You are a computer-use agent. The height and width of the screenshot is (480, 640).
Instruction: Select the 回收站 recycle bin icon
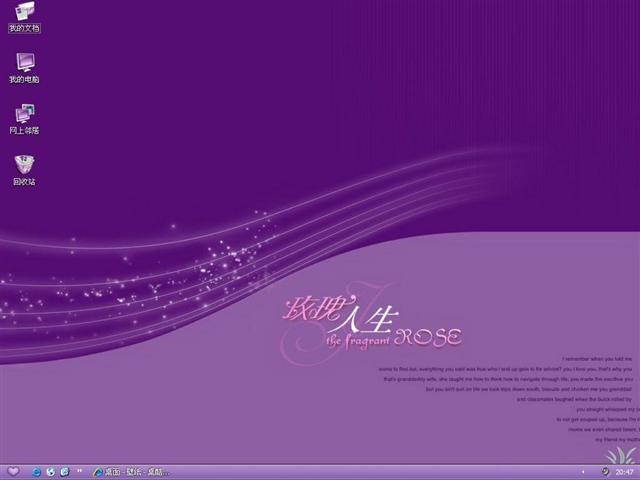tap(24, 164)
